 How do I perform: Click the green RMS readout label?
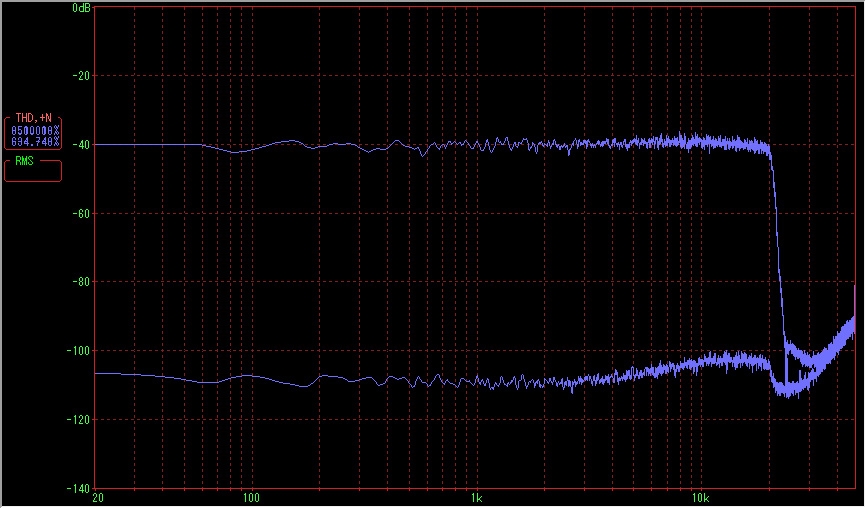click(x=24, y=161)
